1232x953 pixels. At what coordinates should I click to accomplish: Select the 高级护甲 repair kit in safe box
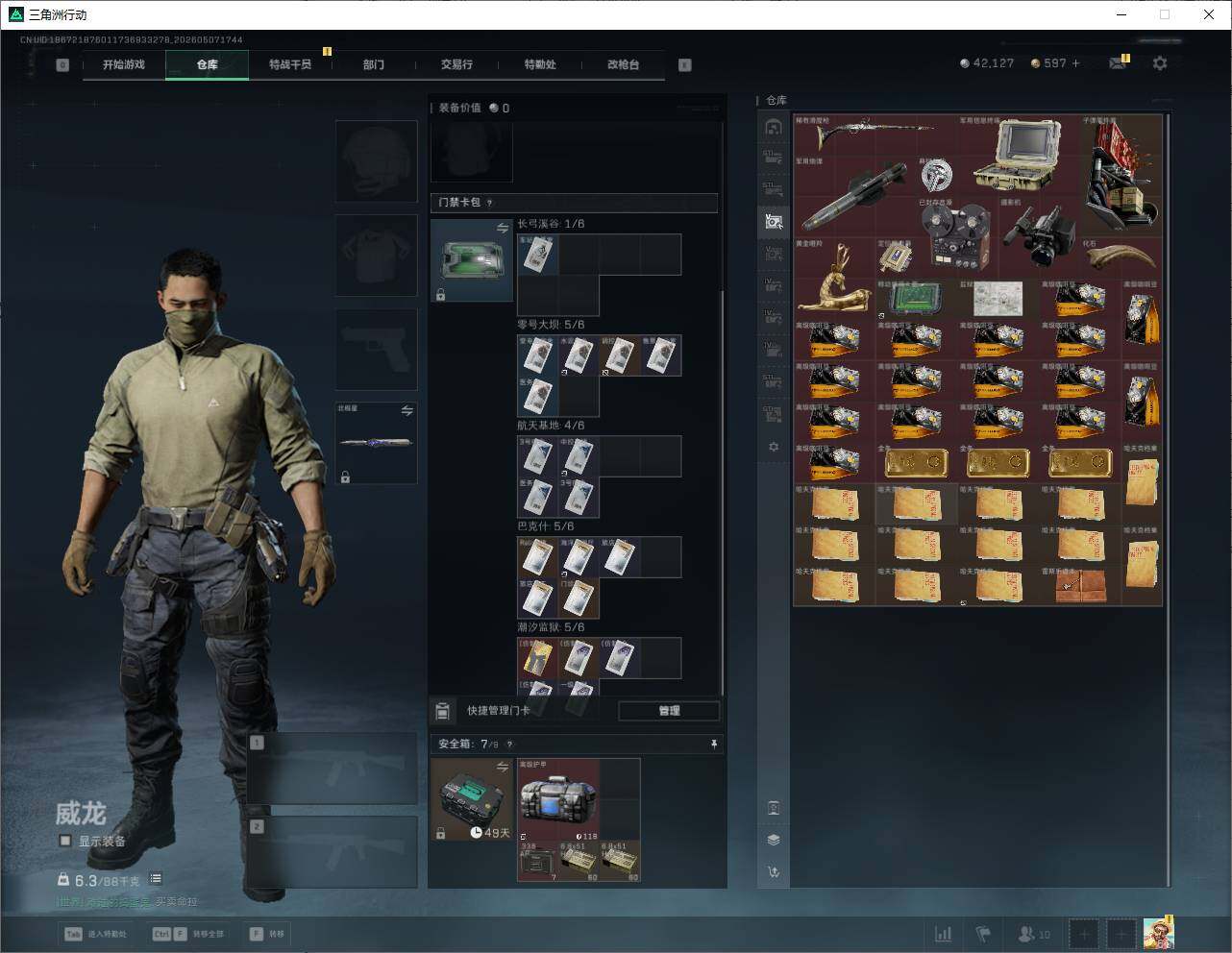[558, 799]
